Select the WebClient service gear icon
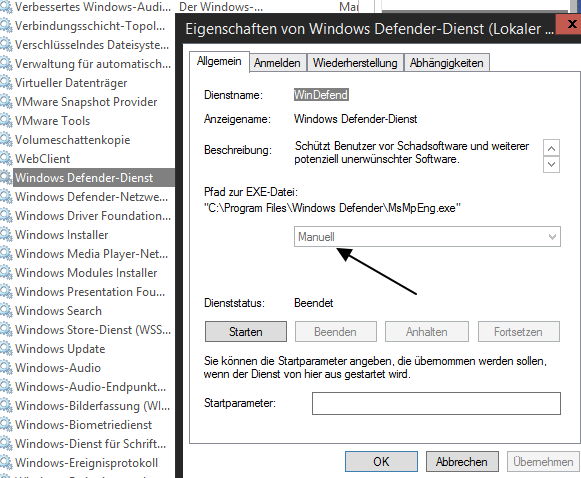The image size is (581, 478). pyautogui.click(x=6, y=159)
